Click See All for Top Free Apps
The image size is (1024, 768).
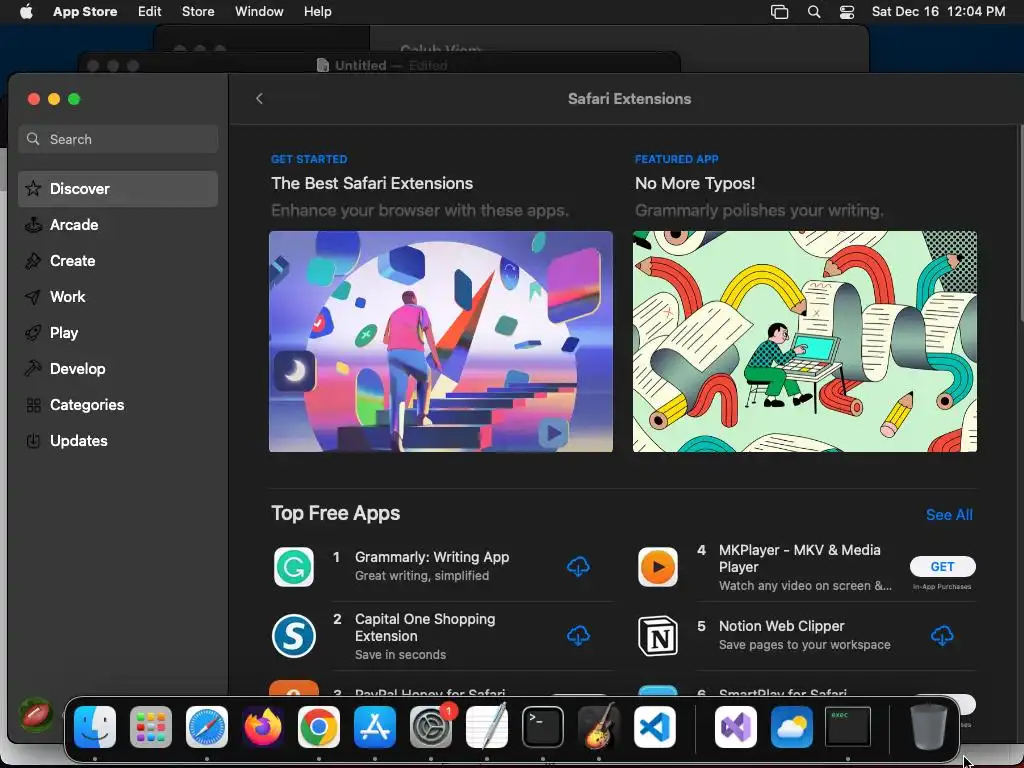point(949,515)
